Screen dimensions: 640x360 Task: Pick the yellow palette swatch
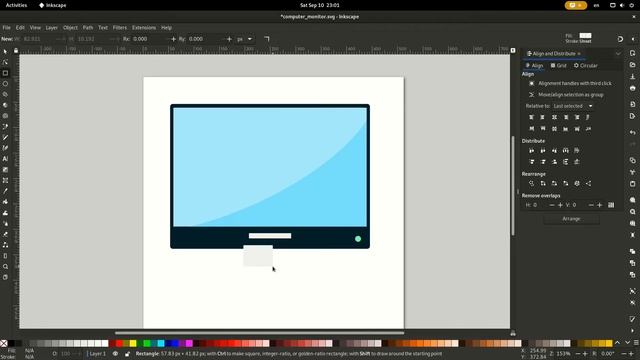[x=133, y=343]
